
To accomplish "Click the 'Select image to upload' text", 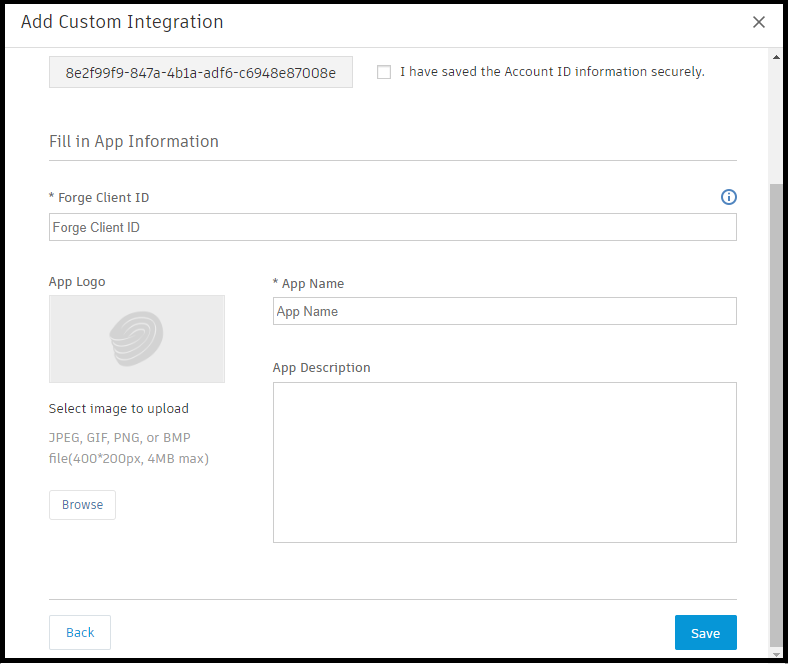I will (119, 409).
